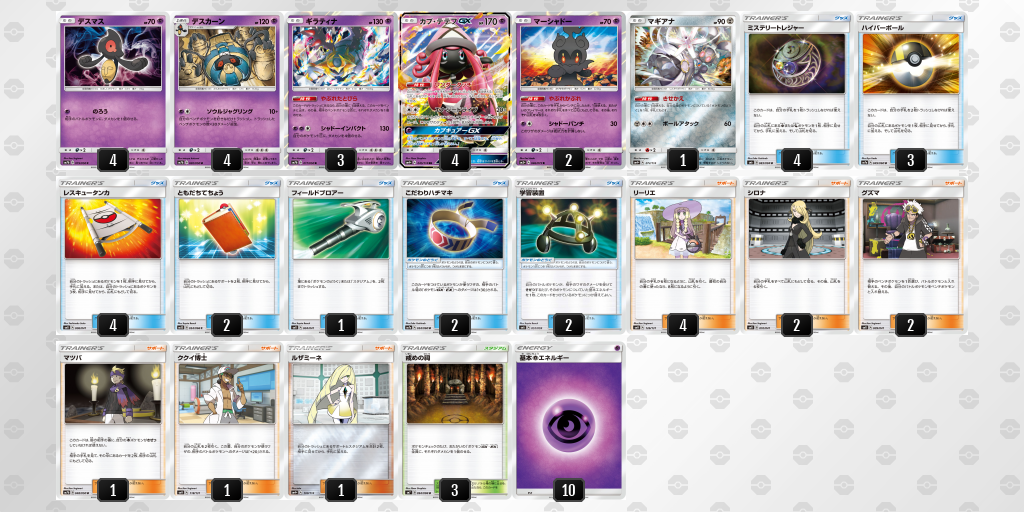Select the Giratina card

coord(340,90)
